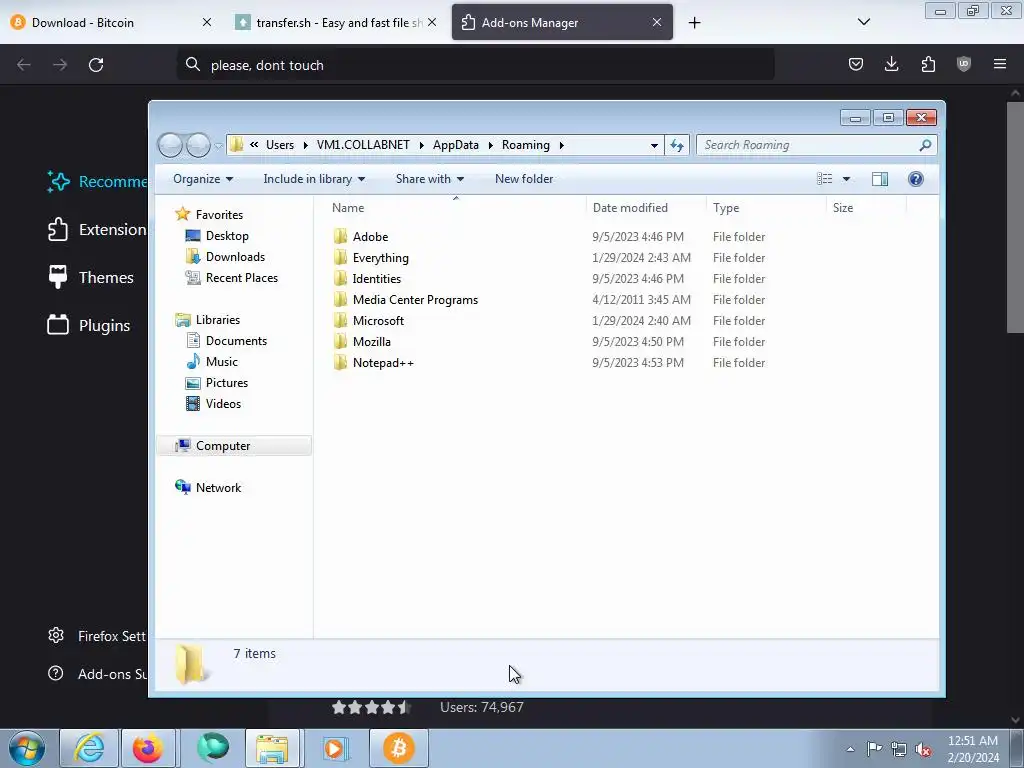Open Documents library
The width and height of the screenshot is (1024, 768).
(x=236, y=340)
